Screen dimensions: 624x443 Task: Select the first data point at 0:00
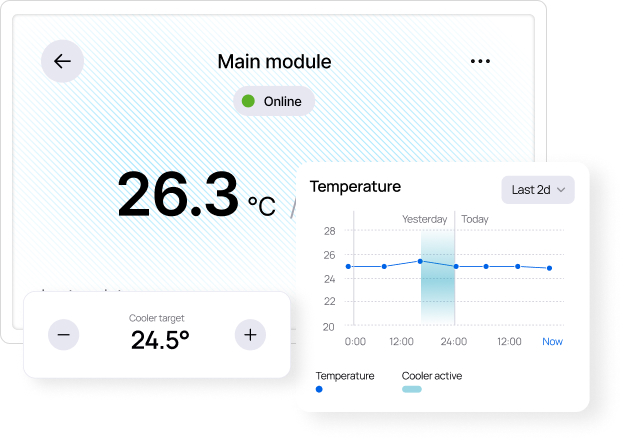[348, 267]
